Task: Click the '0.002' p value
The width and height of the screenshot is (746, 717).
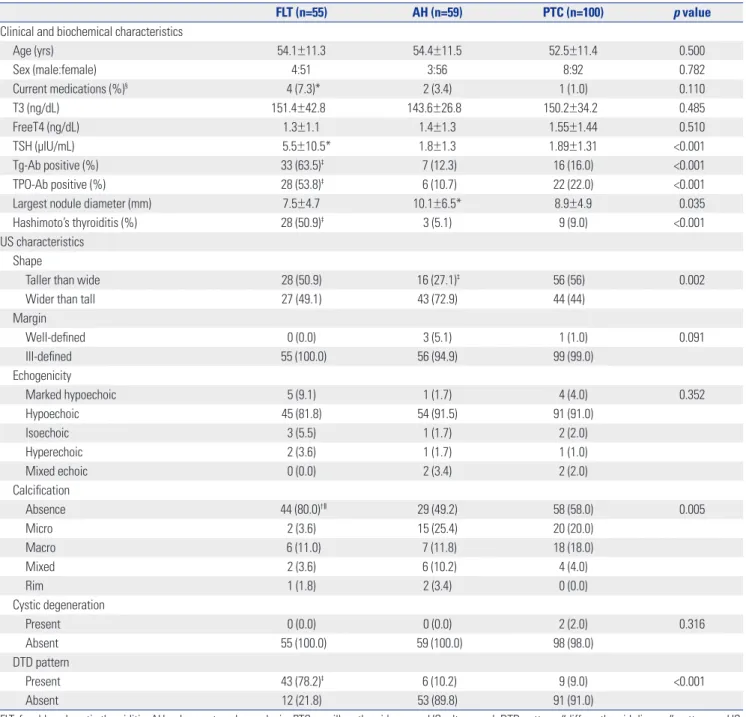Action: click(692, 280)
